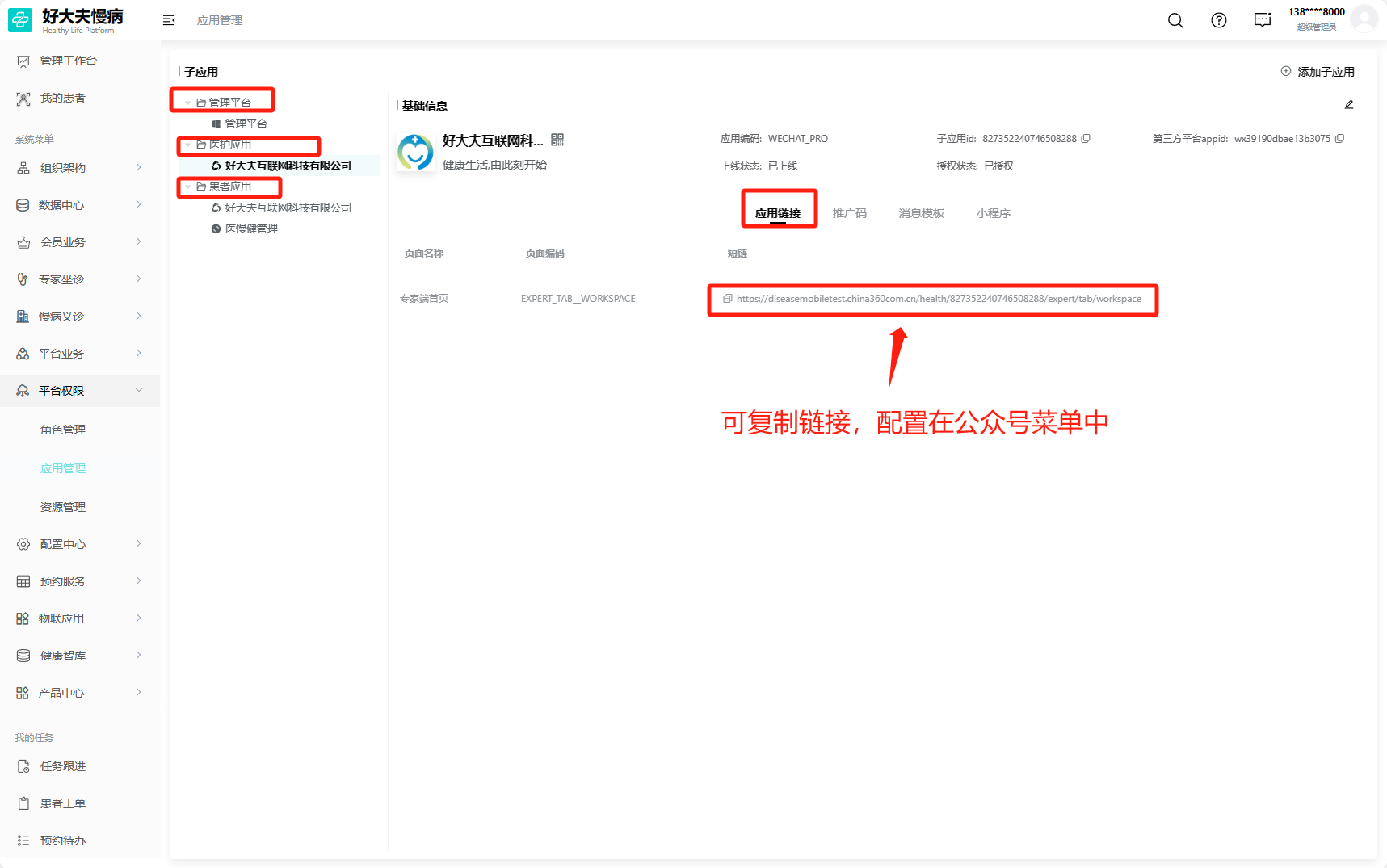Click the copy icon before the short link
Viewport: 1387px width, 868px height.
coord(727,299)
